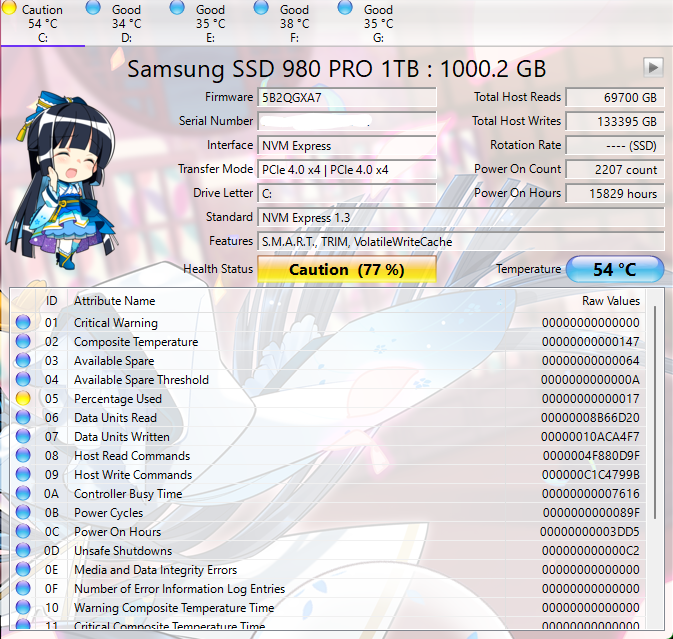Click the status orb for Power Cycles
673x639 pixels.
tap(23, 512)
